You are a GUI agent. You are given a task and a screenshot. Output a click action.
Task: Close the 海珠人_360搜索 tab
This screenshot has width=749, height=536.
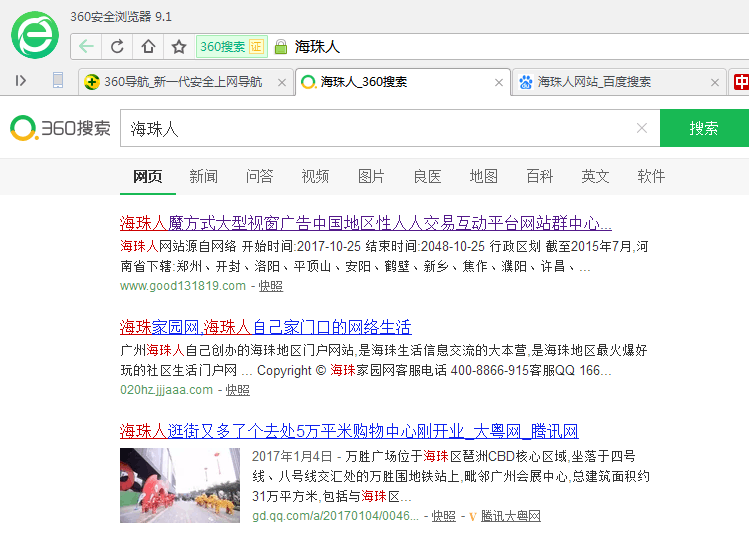coord(499,83)
